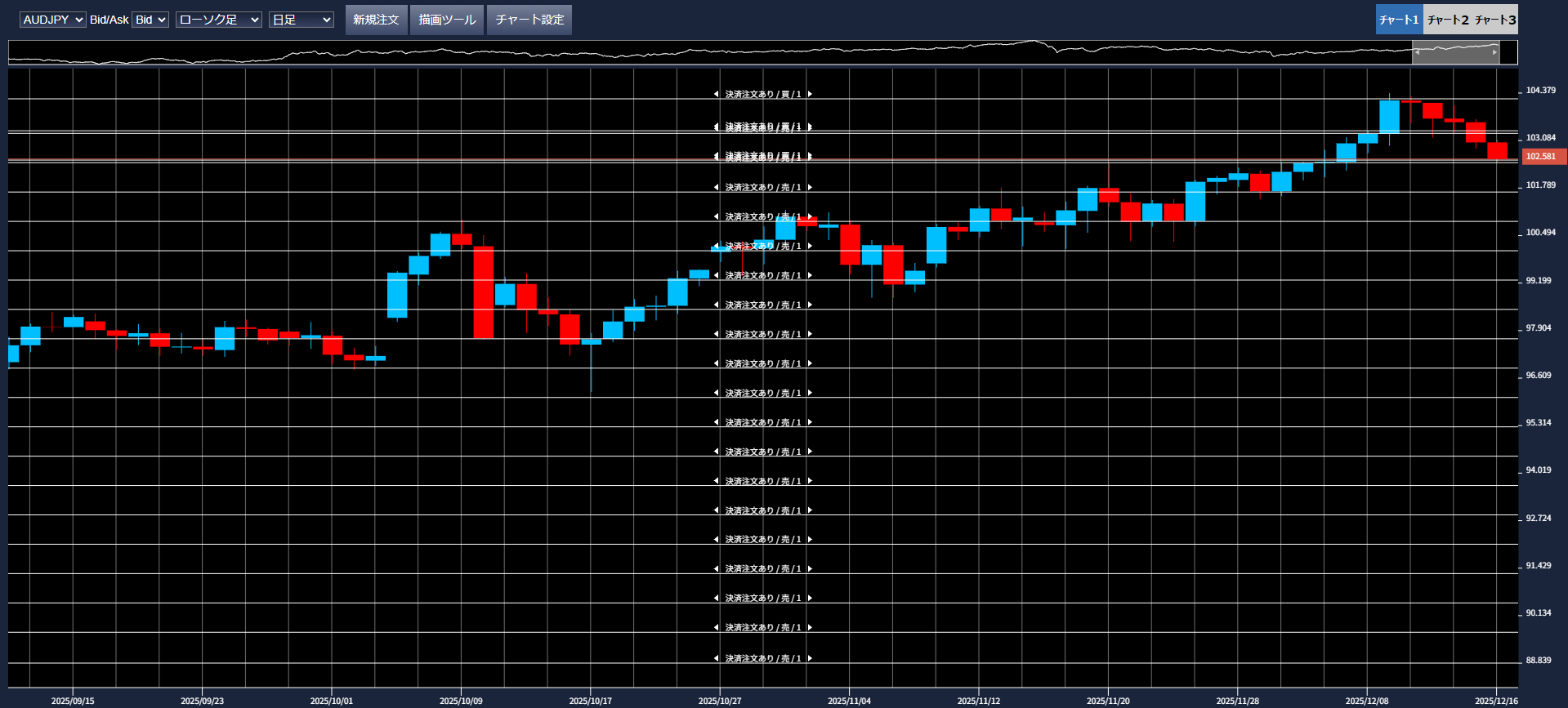Open the Bid/Ask selection dropdown
The height and width of the screenshot is (708, 1568).
[x=150, y=20]
